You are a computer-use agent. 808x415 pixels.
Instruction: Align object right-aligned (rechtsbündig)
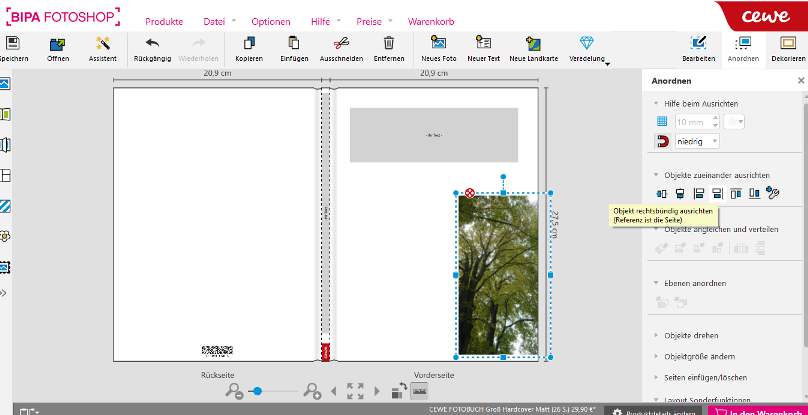717,193
